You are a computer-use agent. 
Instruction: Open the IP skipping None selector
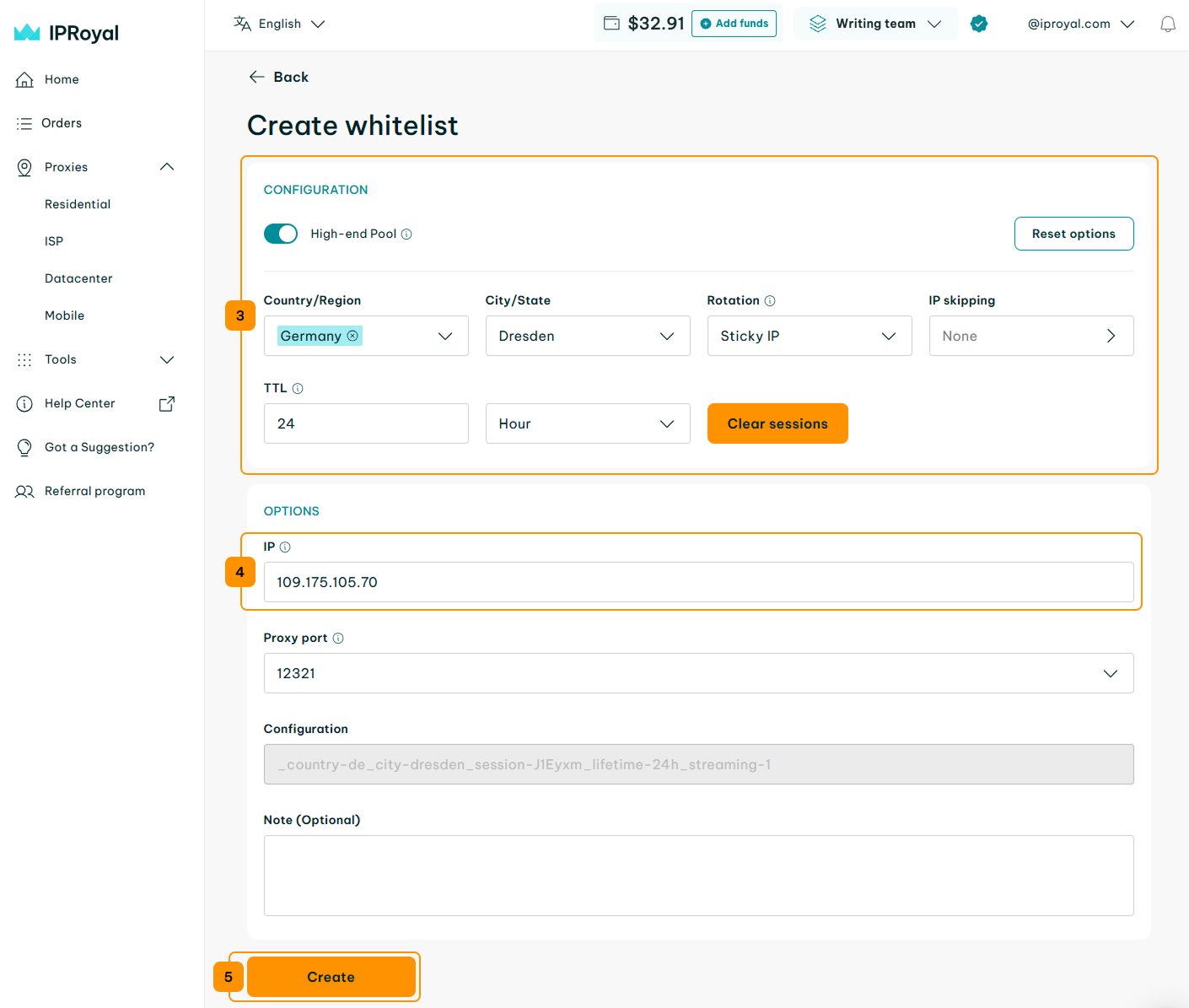point(1031,336)
